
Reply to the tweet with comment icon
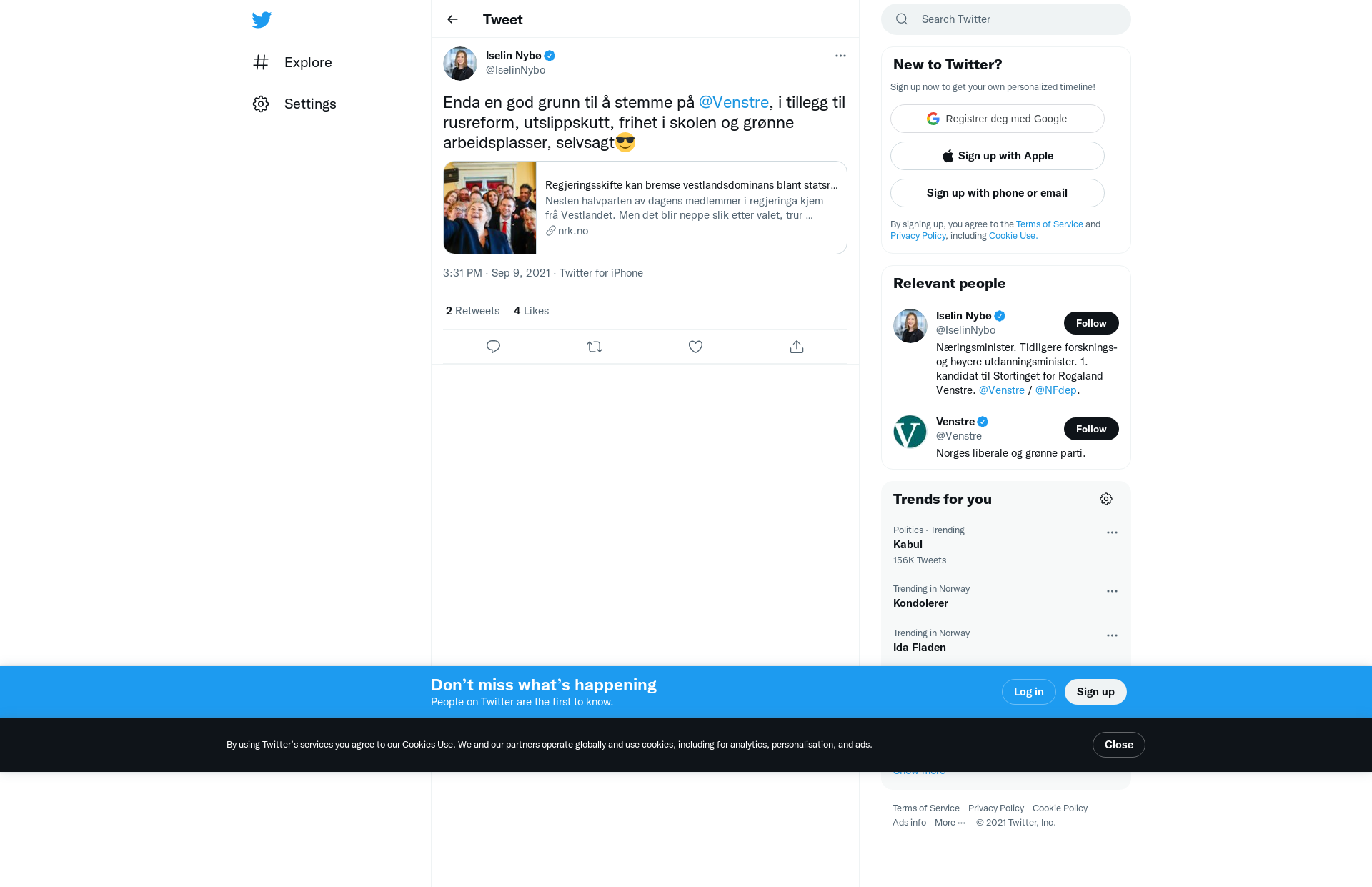(493, 347)
